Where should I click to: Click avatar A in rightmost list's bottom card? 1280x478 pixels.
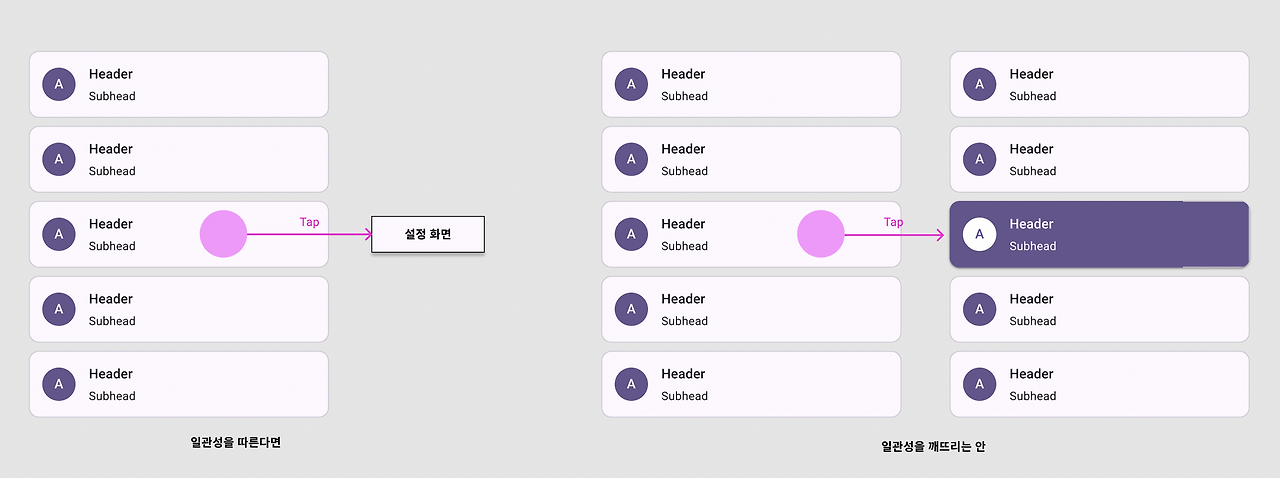pos(979,384)
